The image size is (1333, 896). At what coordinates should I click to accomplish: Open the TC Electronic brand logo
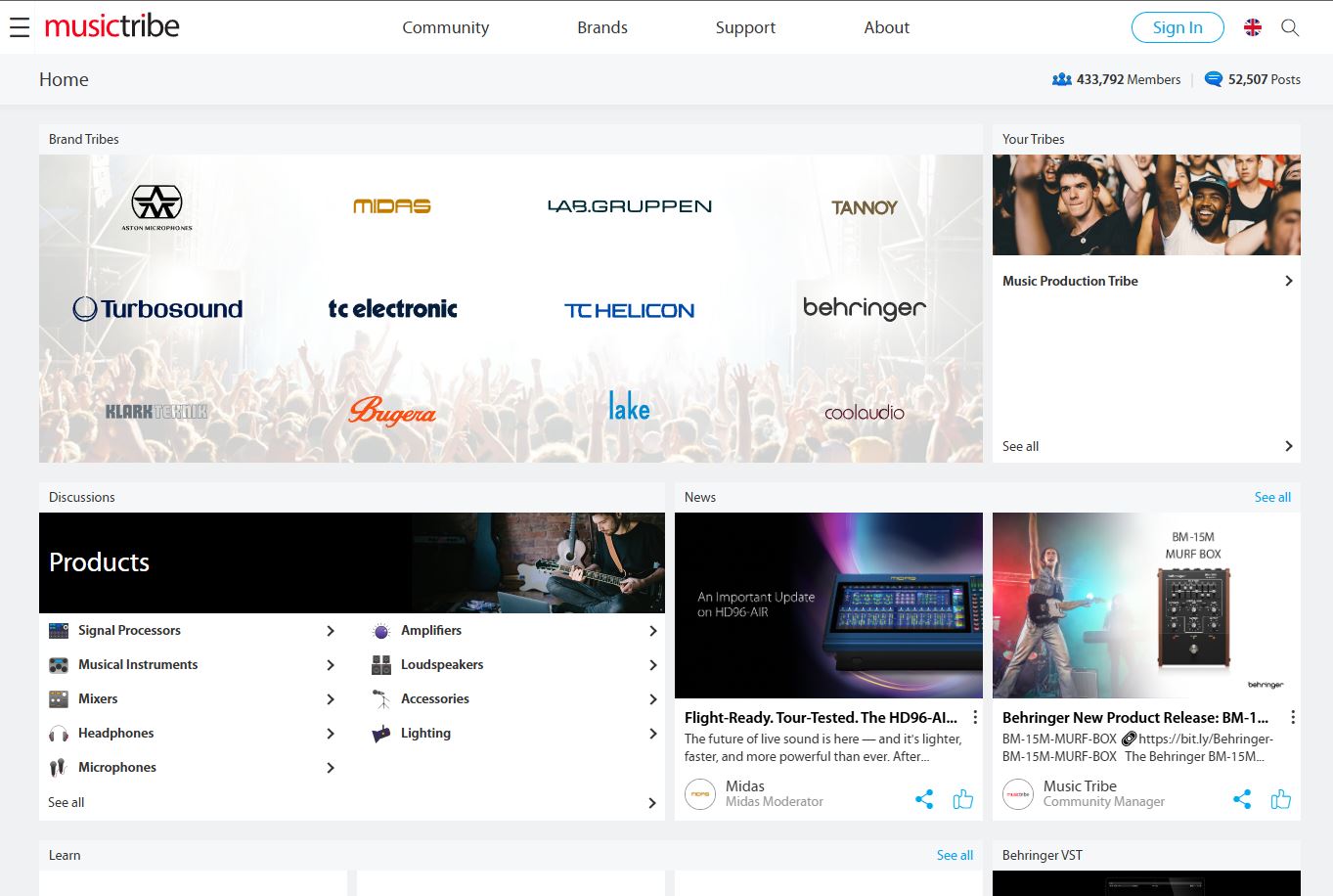(x=392, y=309)
